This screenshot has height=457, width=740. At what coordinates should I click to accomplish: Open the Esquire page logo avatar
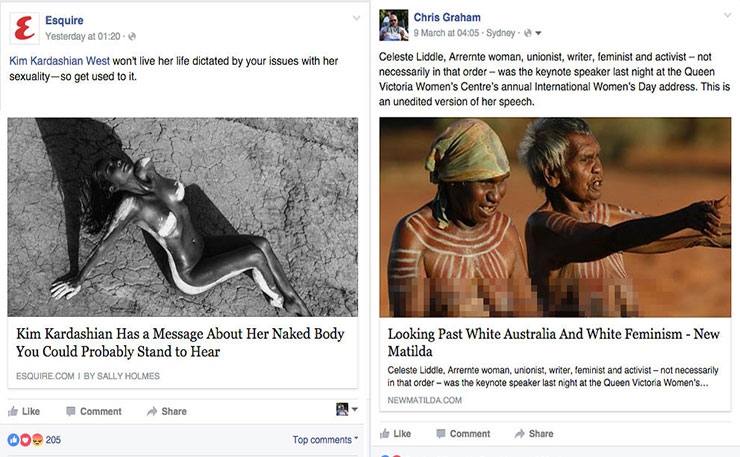point(25,28)
